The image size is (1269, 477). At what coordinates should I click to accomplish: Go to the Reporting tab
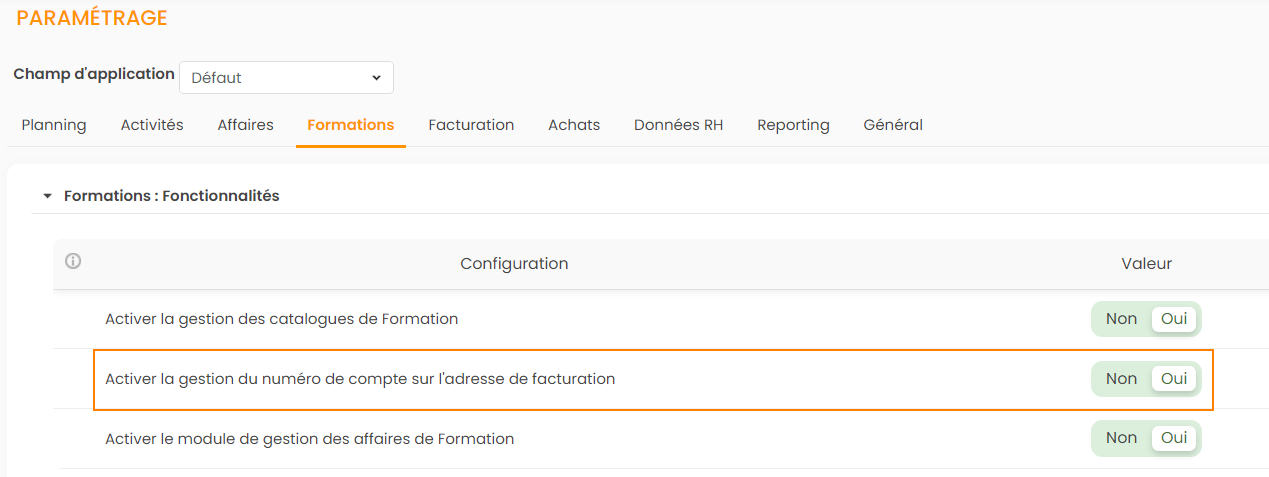[x=793, y=125]
